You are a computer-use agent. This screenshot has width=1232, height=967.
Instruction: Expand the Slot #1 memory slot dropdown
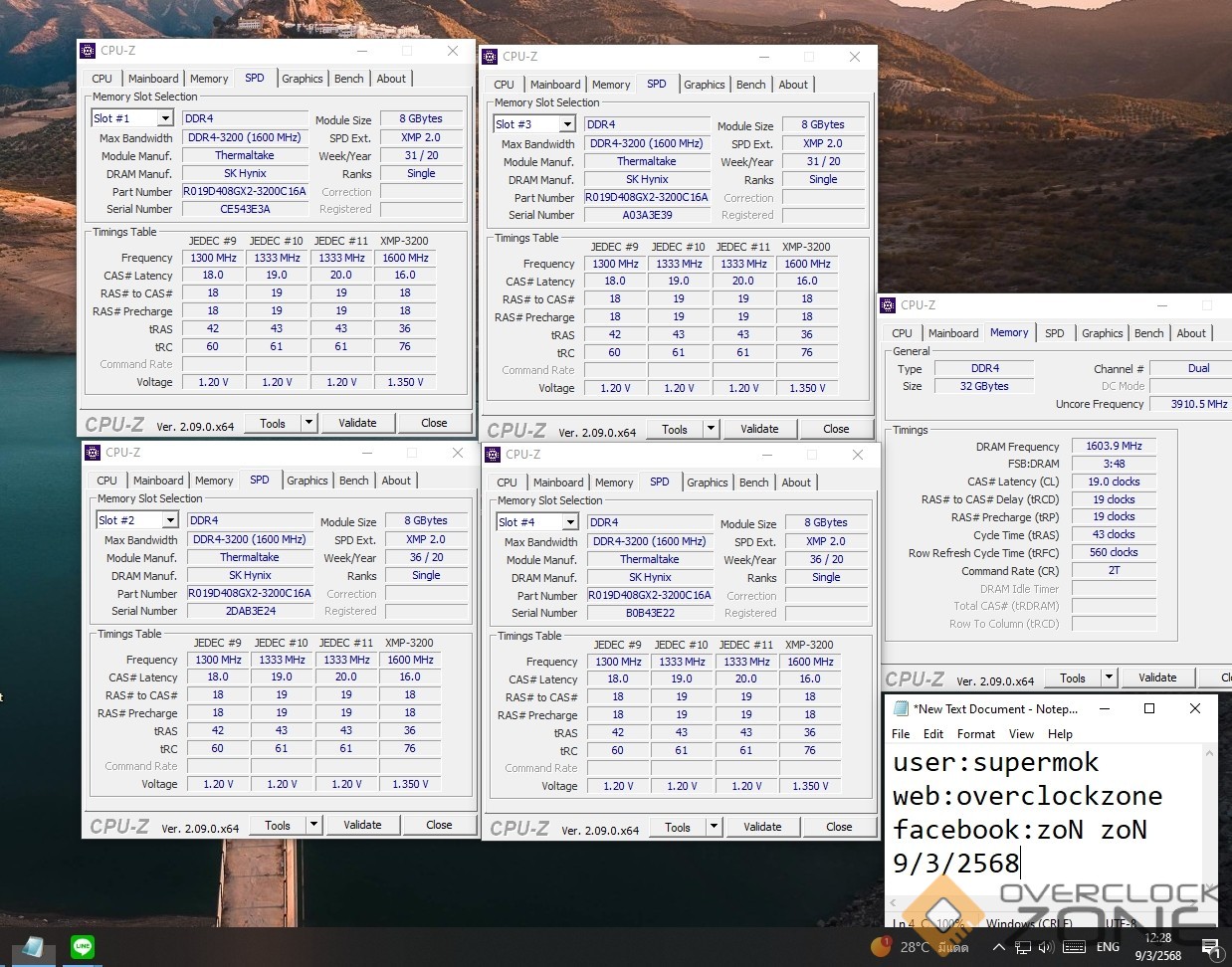tap(164, 118)
